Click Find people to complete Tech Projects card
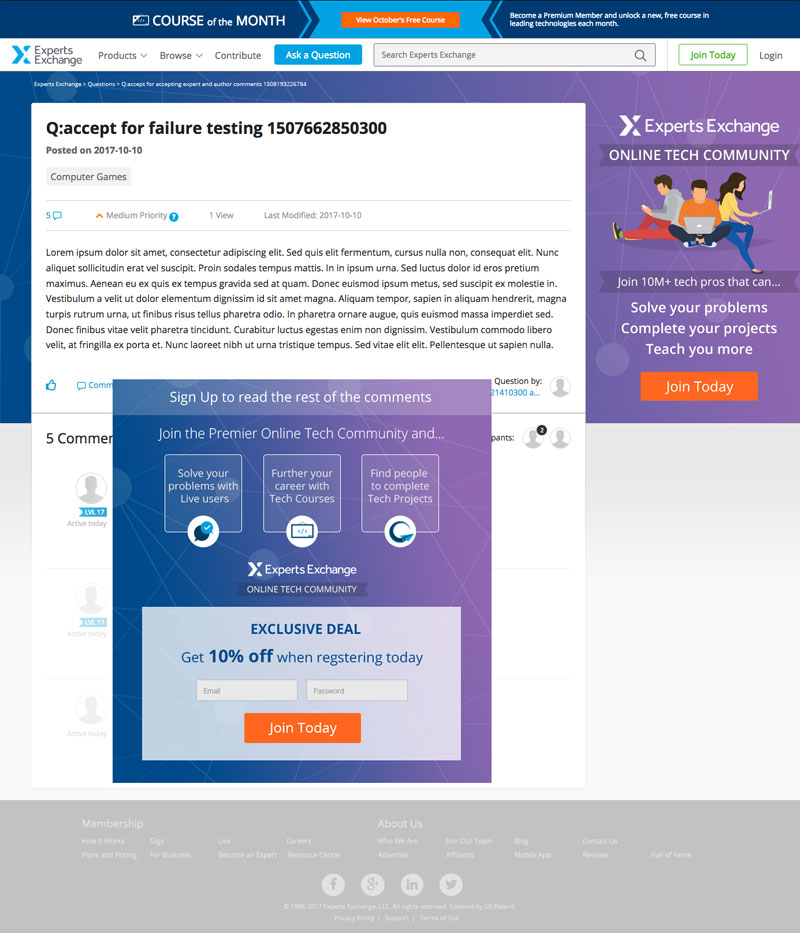This screenshot has width=800, height=933. click(x=400, y=493)
